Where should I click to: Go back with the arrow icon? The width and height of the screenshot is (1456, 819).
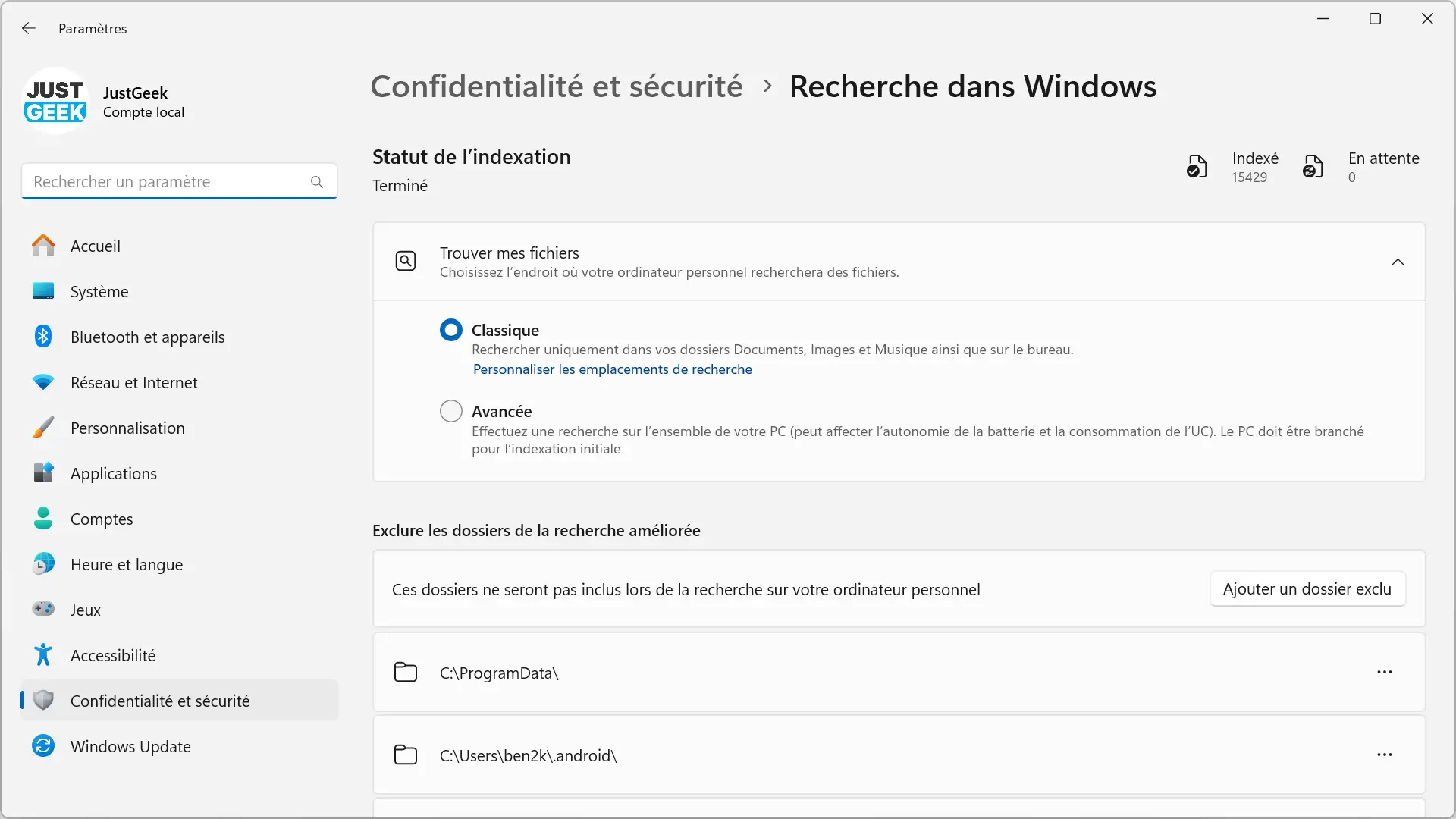29,28
